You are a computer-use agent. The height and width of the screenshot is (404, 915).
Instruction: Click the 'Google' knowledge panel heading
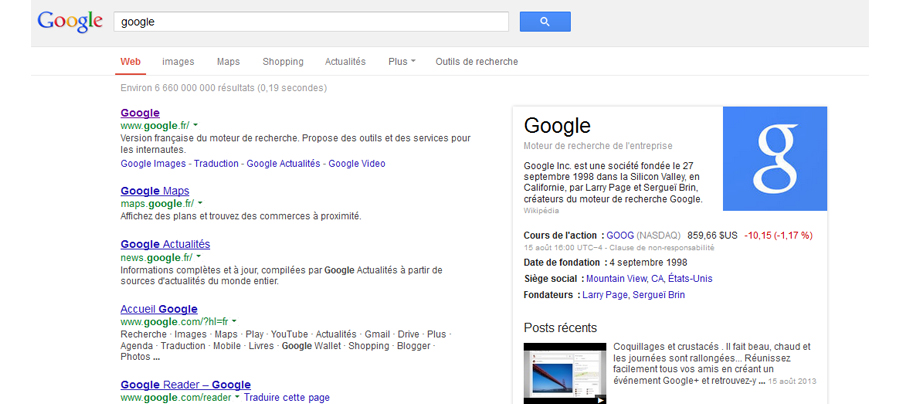tap(557, 126)
